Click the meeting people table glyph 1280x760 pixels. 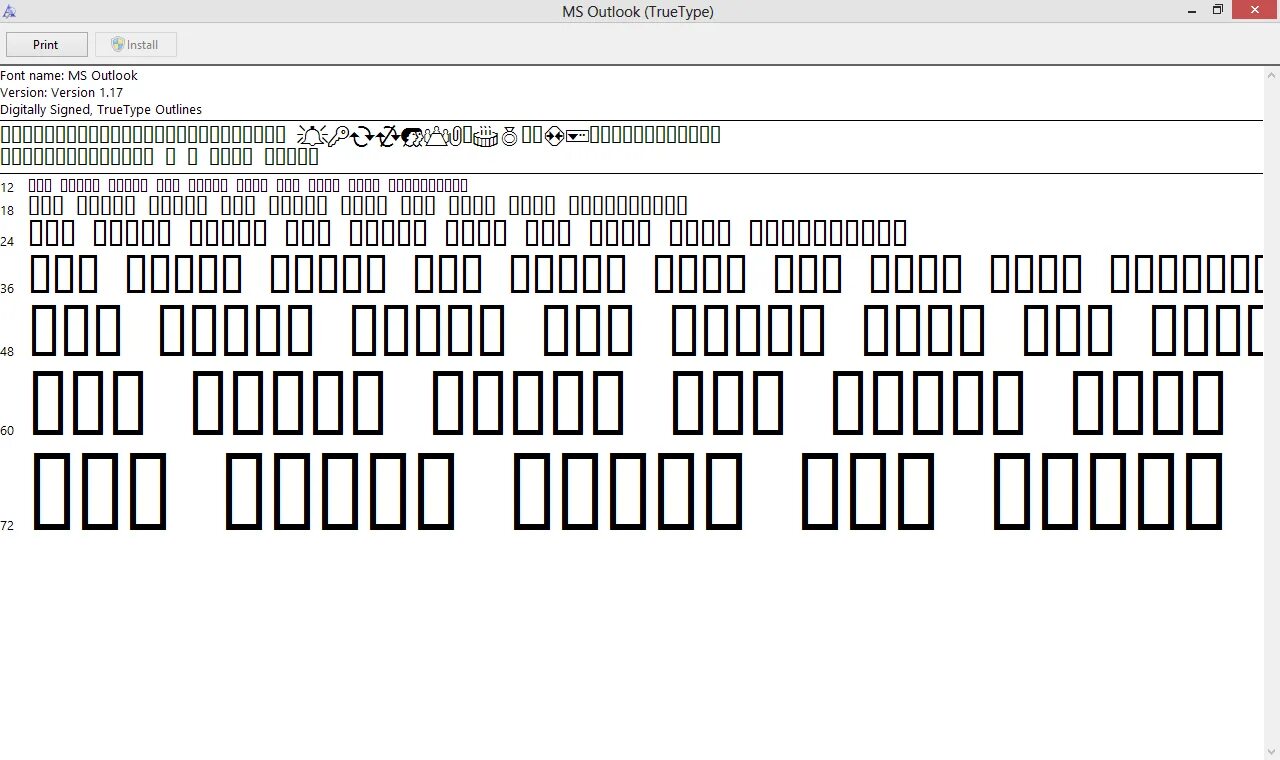click(436, 136)
